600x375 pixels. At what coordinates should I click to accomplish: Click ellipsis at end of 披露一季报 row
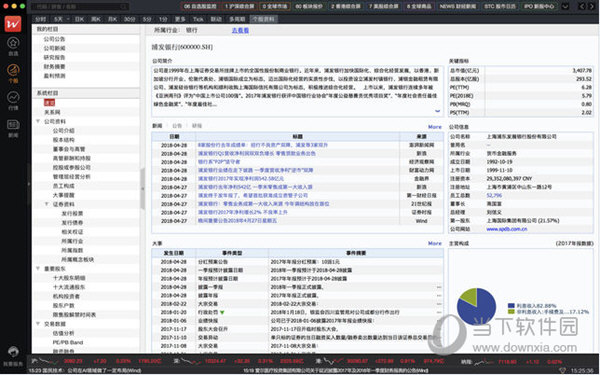[439, 287]
